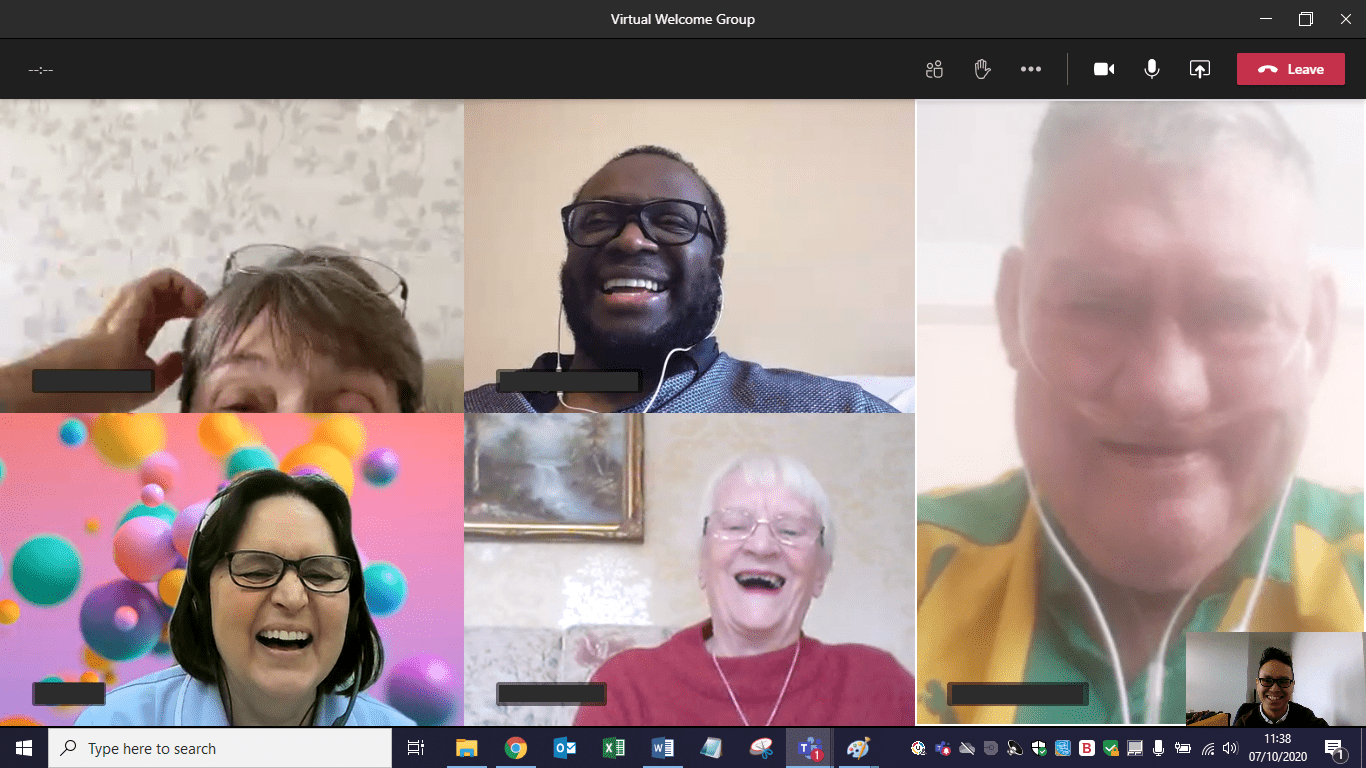The width and height of the screenshot is (1366, 768).
Task: Turn the camera off
Action: pos(1104,69)
